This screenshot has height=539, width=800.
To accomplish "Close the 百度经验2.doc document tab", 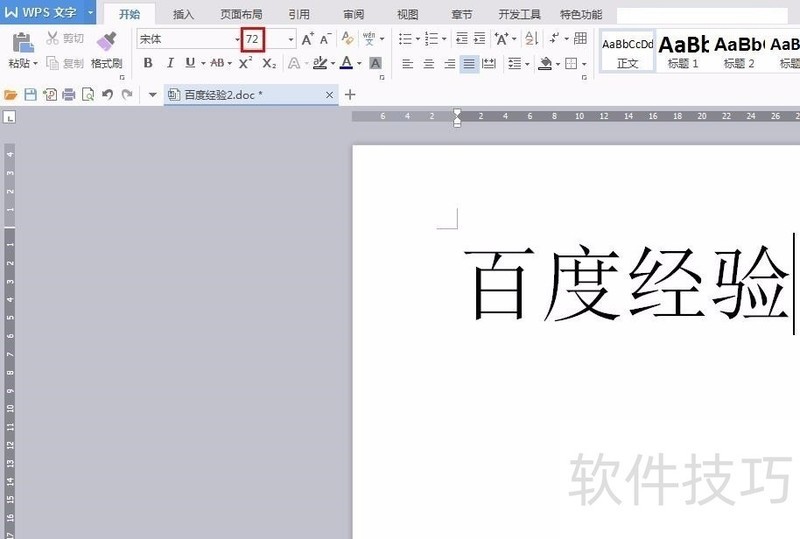I will [x=330, y=95].
